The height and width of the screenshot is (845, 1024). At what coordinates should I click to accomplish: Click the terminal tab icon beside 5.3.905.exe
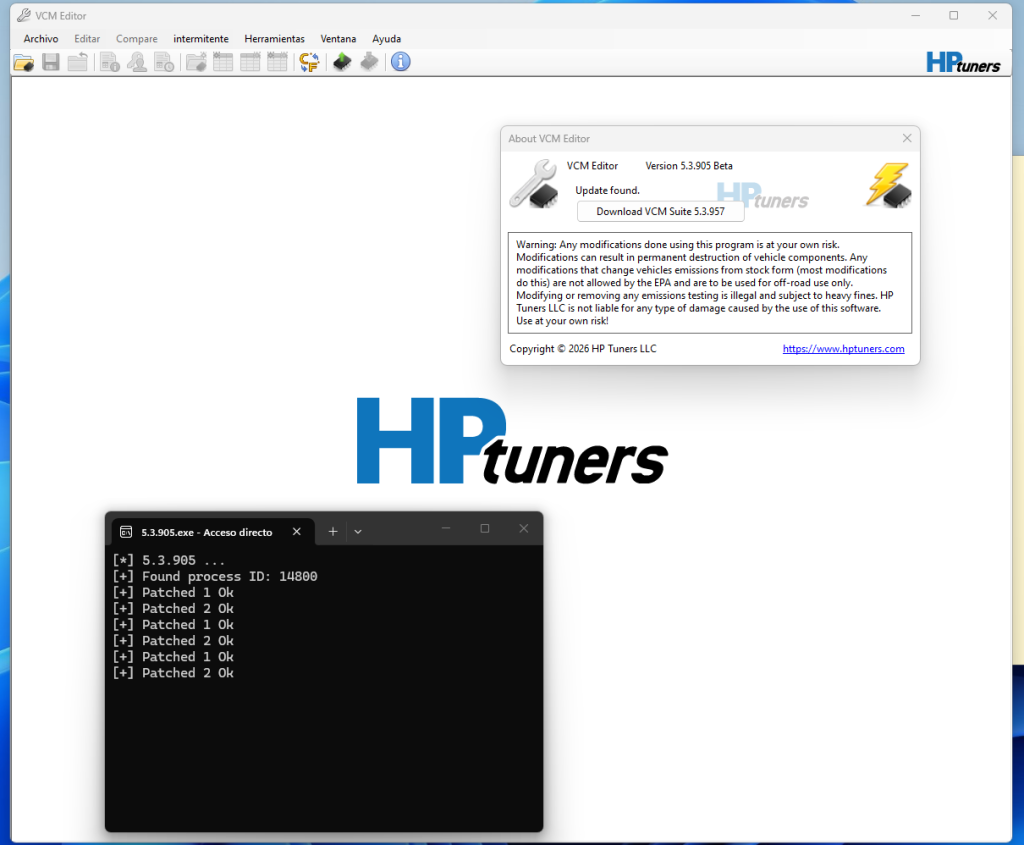pyautogui.click(x=126, y=532)
